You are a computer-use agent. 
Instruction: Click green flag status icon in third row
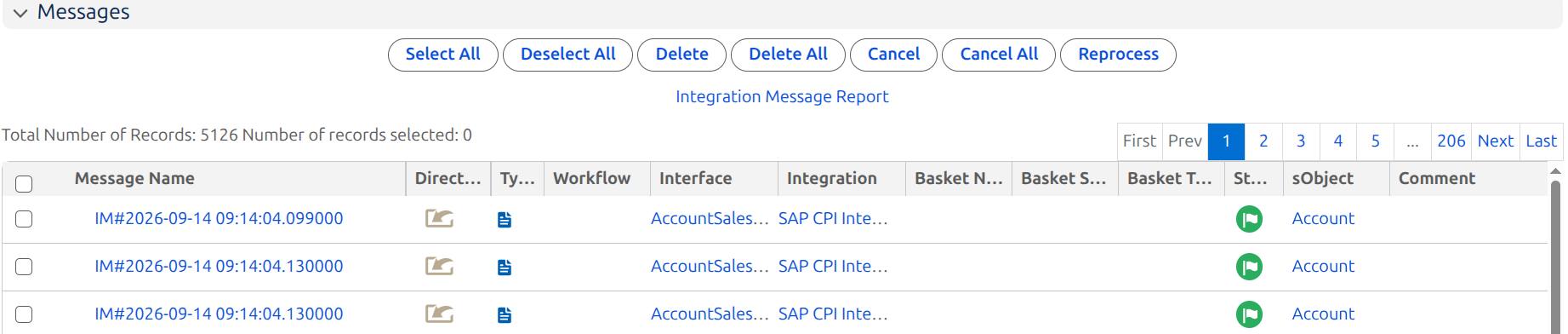pyautogui.click(x=1249, y=314)
